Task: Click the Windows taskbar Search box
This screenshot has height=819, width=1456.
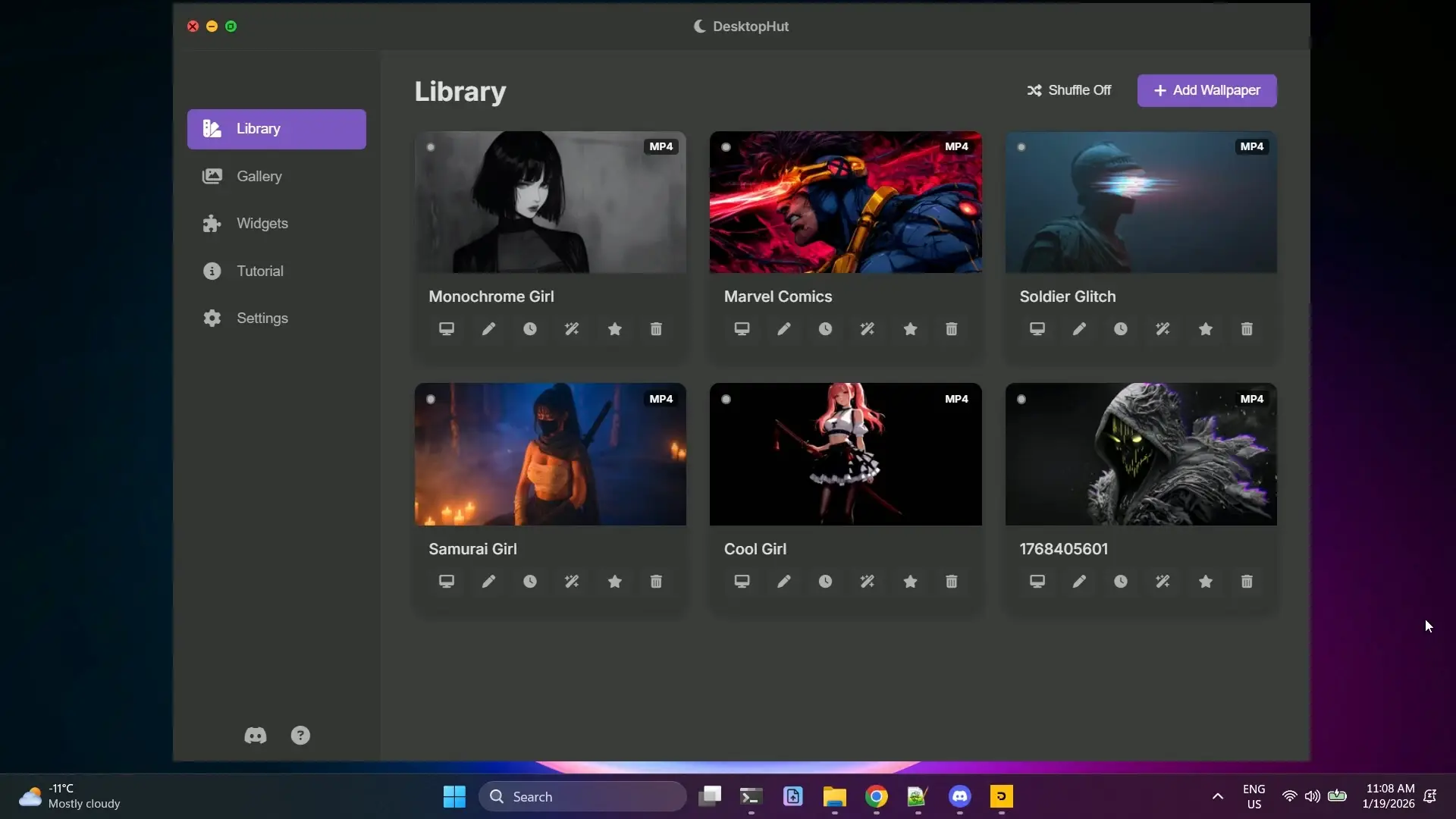Action: [582, 797]
